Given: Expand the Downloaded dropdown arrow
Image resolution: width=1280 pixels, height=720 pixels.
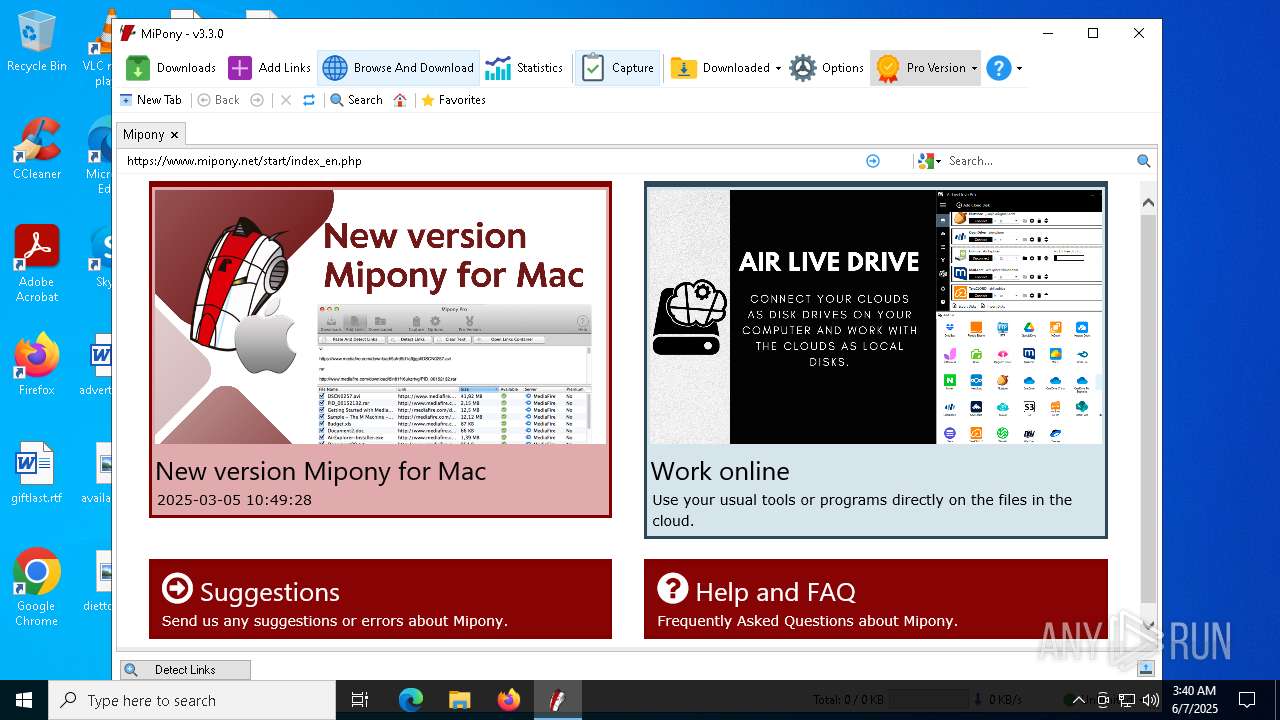Looking at the screenshot, I should 778,68.
